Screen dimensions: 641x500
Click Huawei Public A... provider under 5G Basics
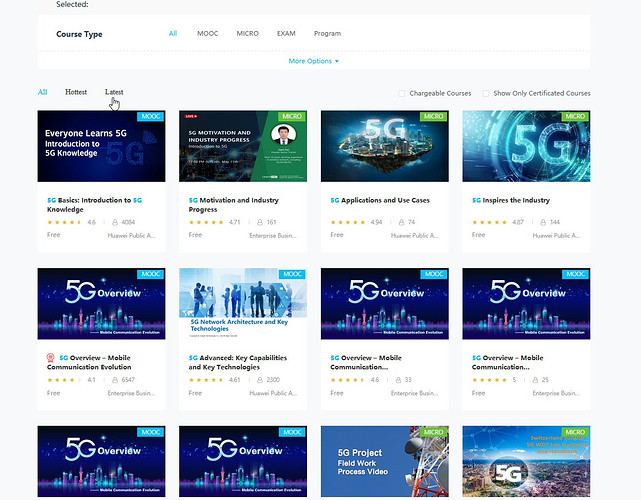[x=131, y=235]
